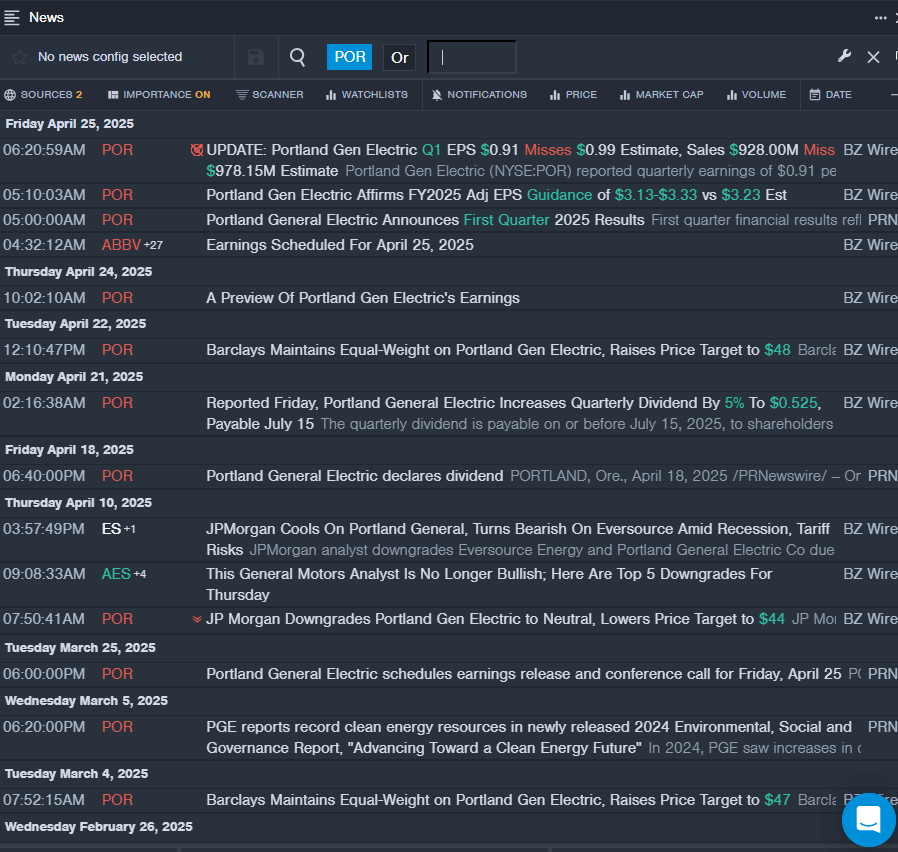The height and width of the screenshot is (852, 898).
Task: Click the Thursday April 10, 2025 date header
Action: pos(78,503)
